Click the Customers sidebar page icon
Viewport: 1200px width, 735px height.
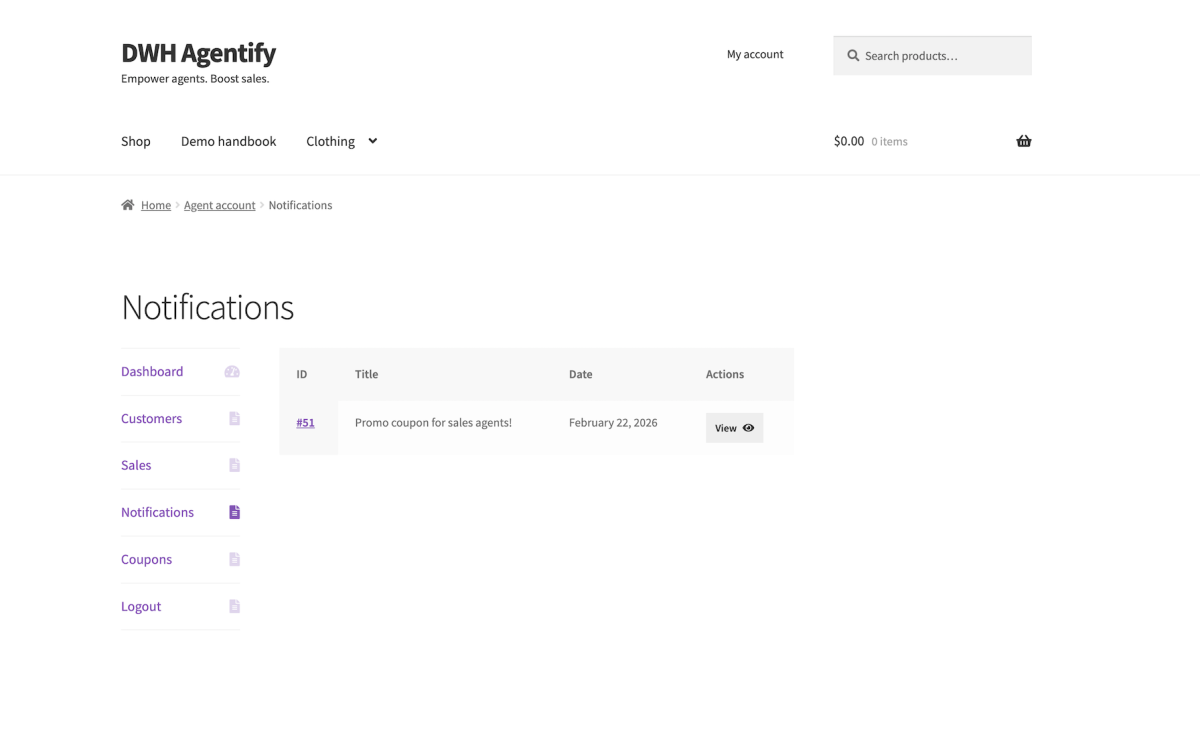pyautogui.click(x=234, y=419)
